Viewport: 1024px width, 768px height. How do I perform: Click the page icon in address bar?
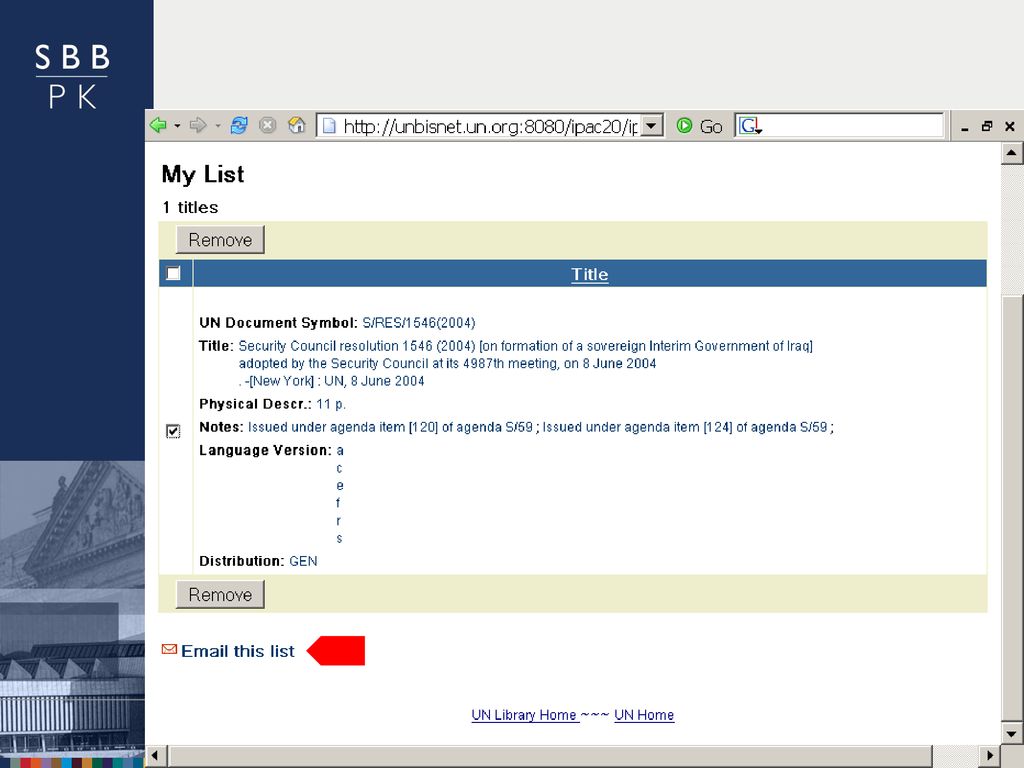(x=329, y=126)
